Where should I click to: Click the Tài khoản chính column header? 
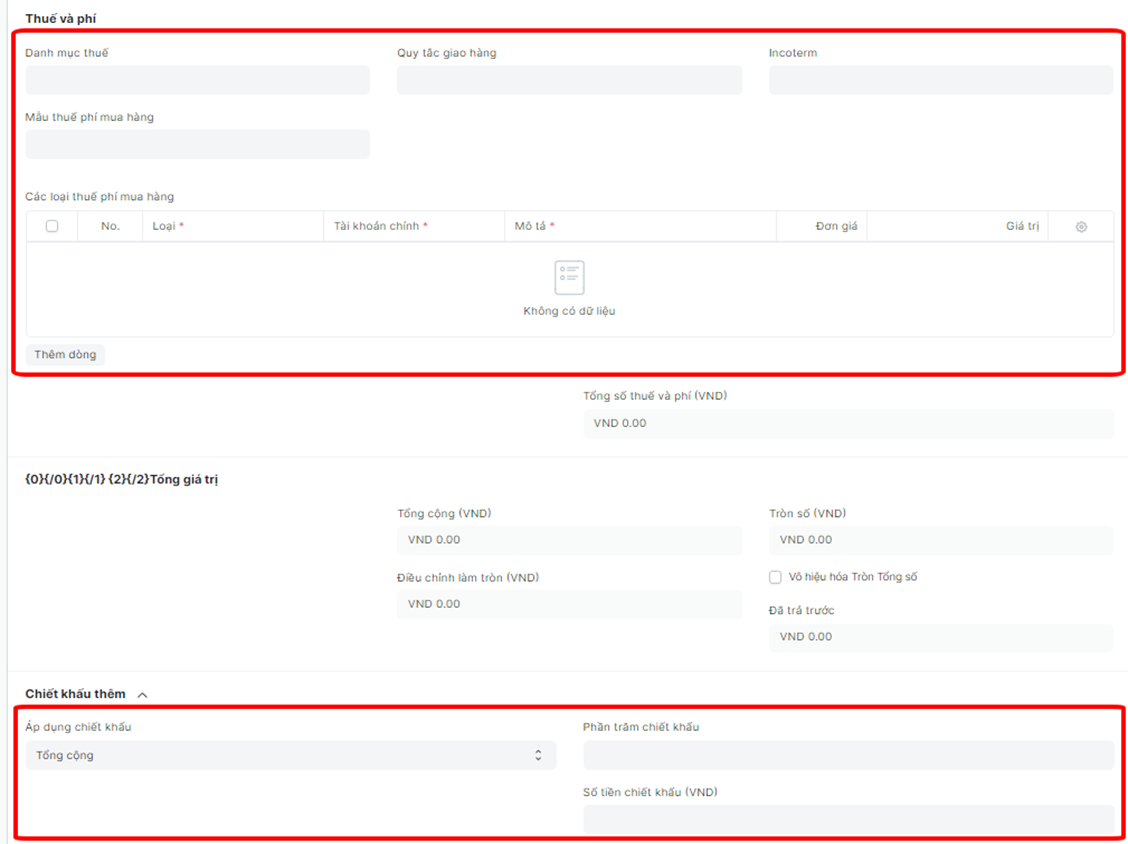click(x=380, y=227)
